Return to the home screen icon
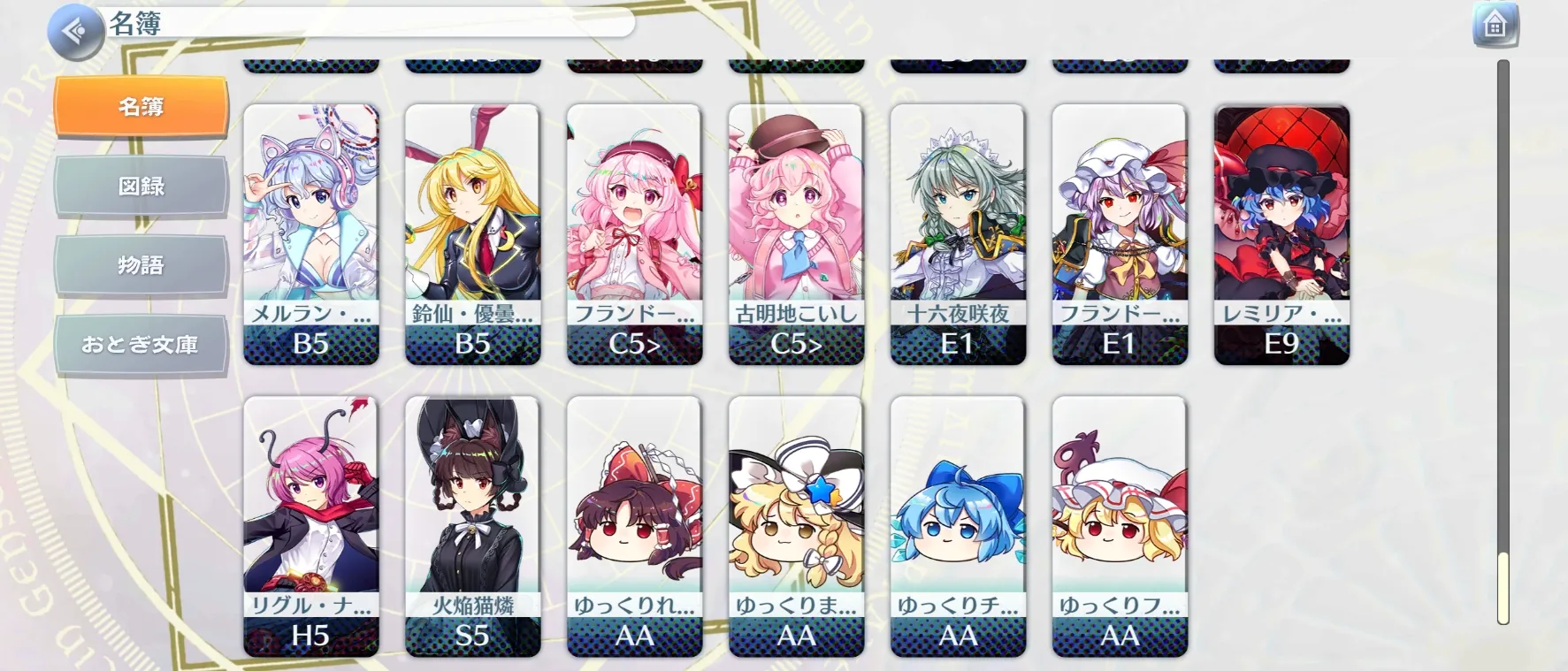Image resolution: width=1568 pixels, height=671 pixels. tap(1495, 25)
